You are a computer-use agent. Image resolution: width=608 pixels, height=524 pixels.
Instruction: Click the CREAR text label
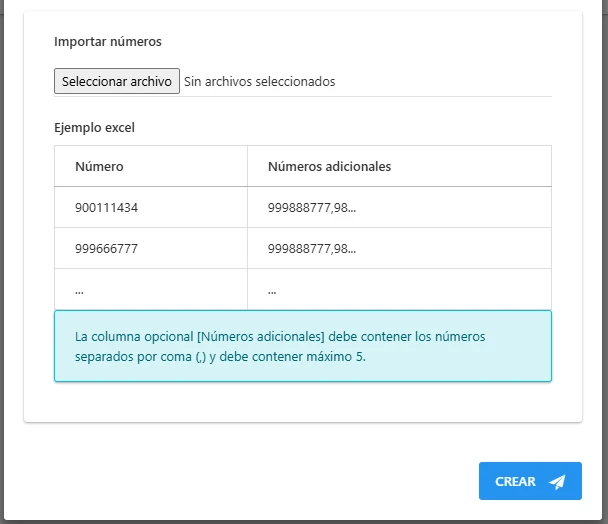click(515, 481)
